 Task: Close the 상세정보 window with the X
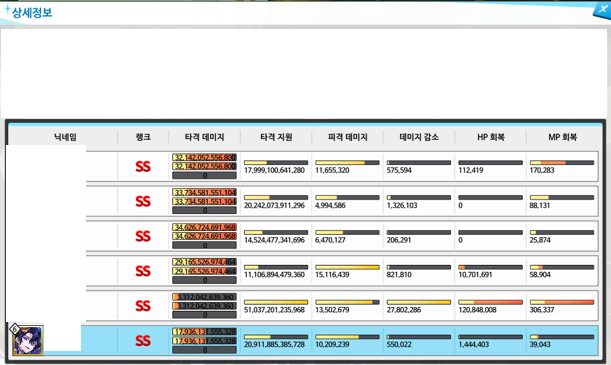click(x=602, y=9)
